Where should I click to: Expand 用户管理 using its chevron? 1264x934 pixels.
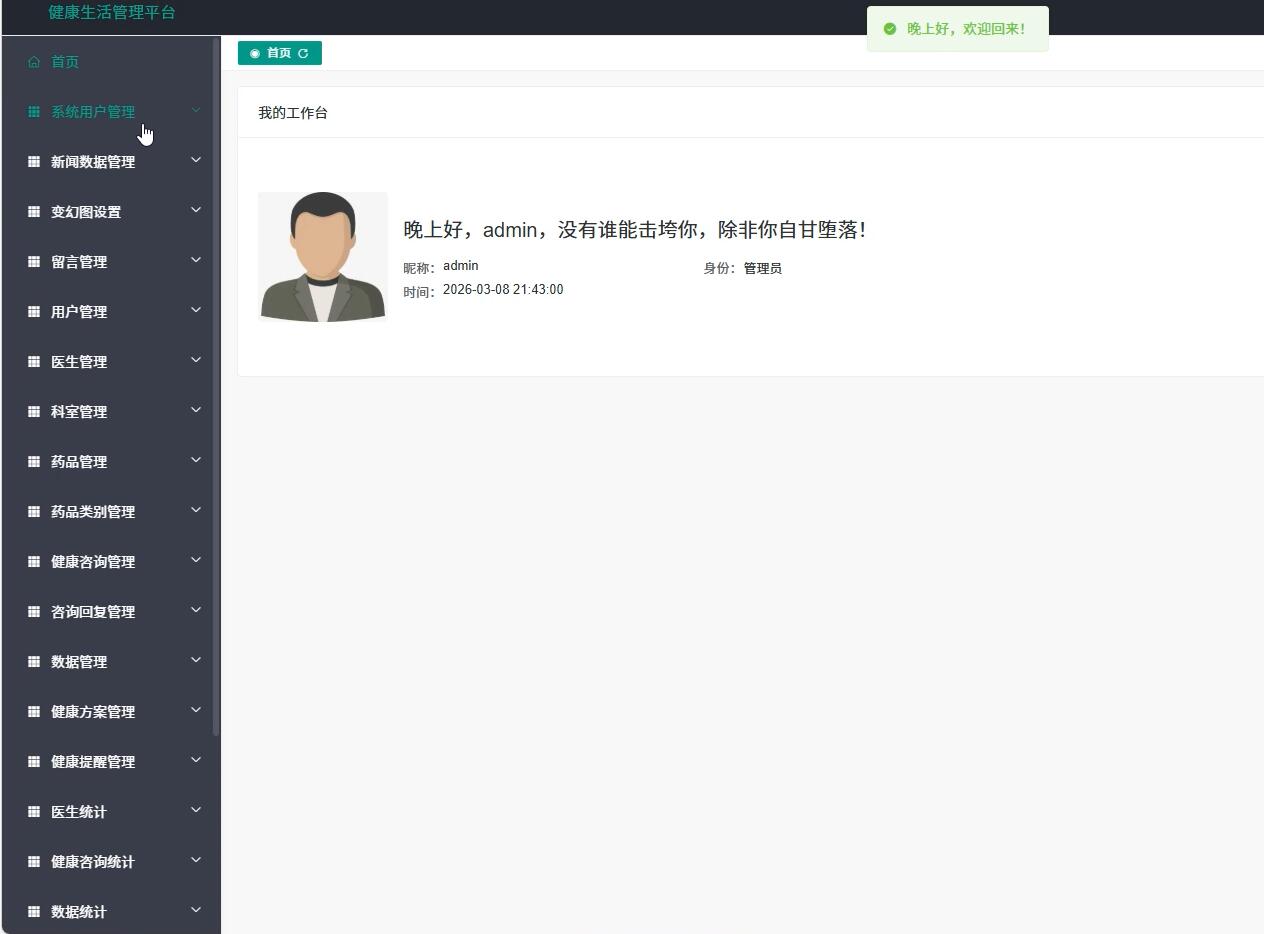coord(196,310)
